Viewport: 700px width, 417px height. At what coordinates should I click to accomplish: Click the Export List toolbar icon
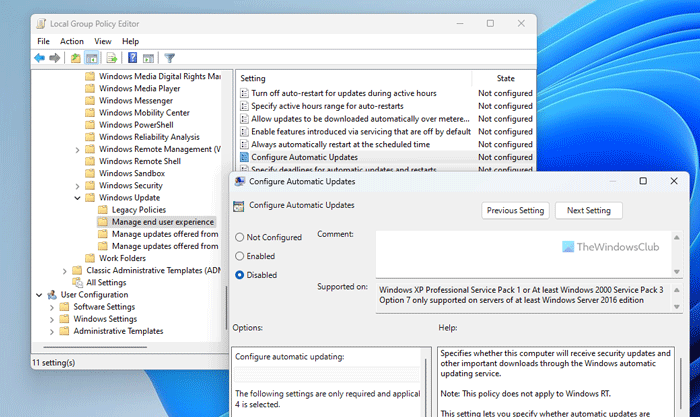pos(113,58)
